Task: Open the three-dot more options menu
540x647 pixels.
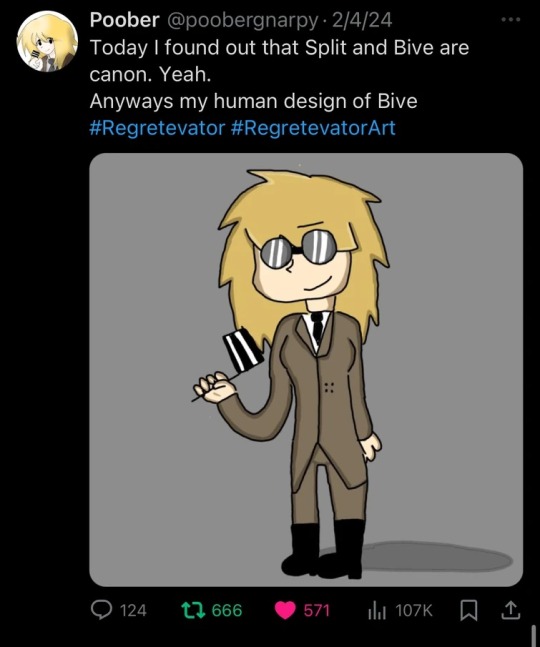Action: [x=511, y=19]
